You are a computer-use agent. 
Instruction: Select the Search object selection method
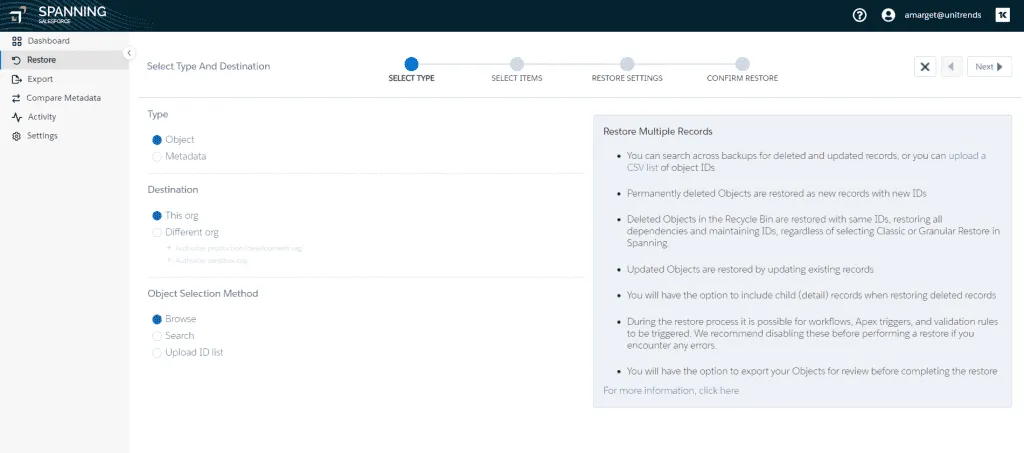[157, 336]
